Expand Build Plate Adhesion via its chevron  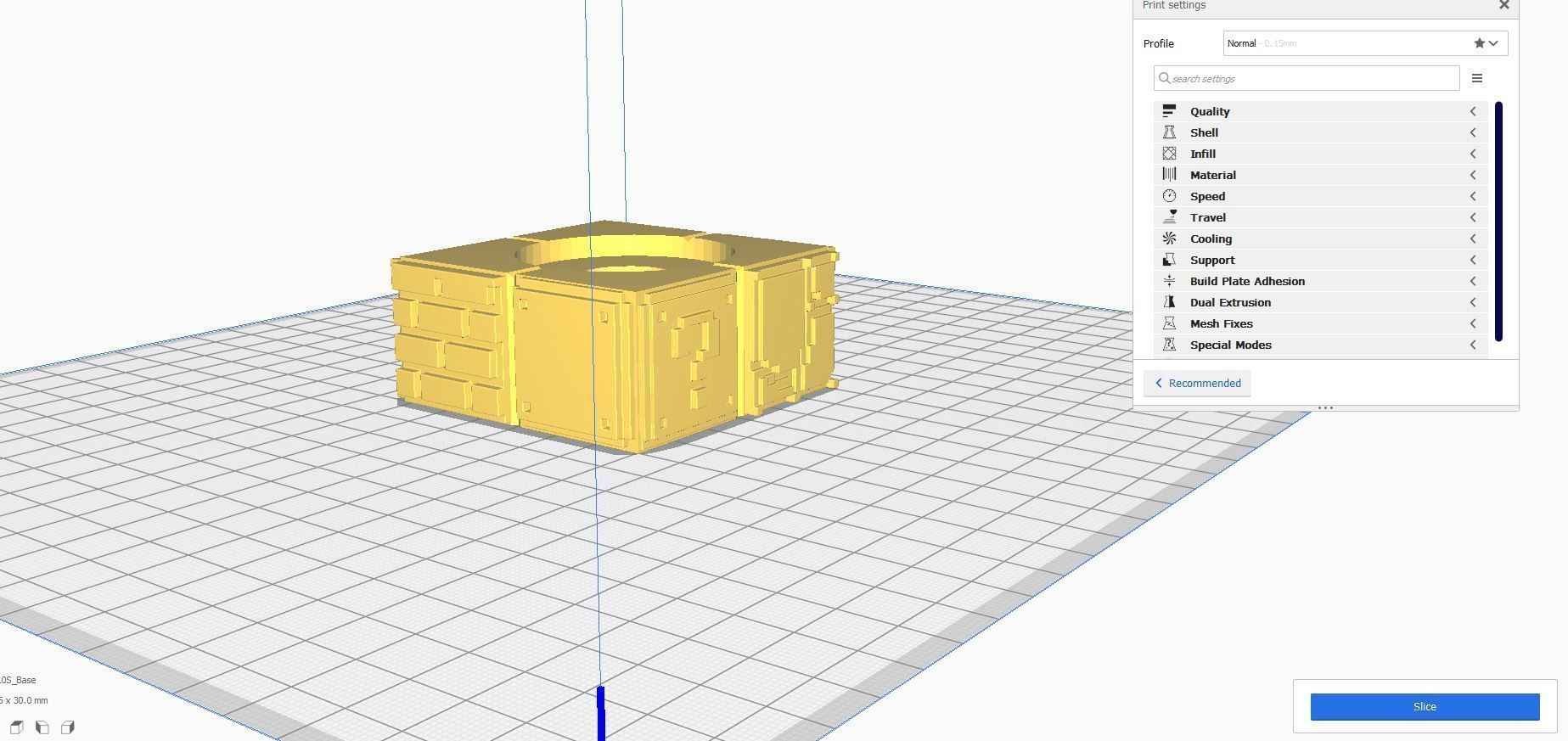coord(1473,281)
